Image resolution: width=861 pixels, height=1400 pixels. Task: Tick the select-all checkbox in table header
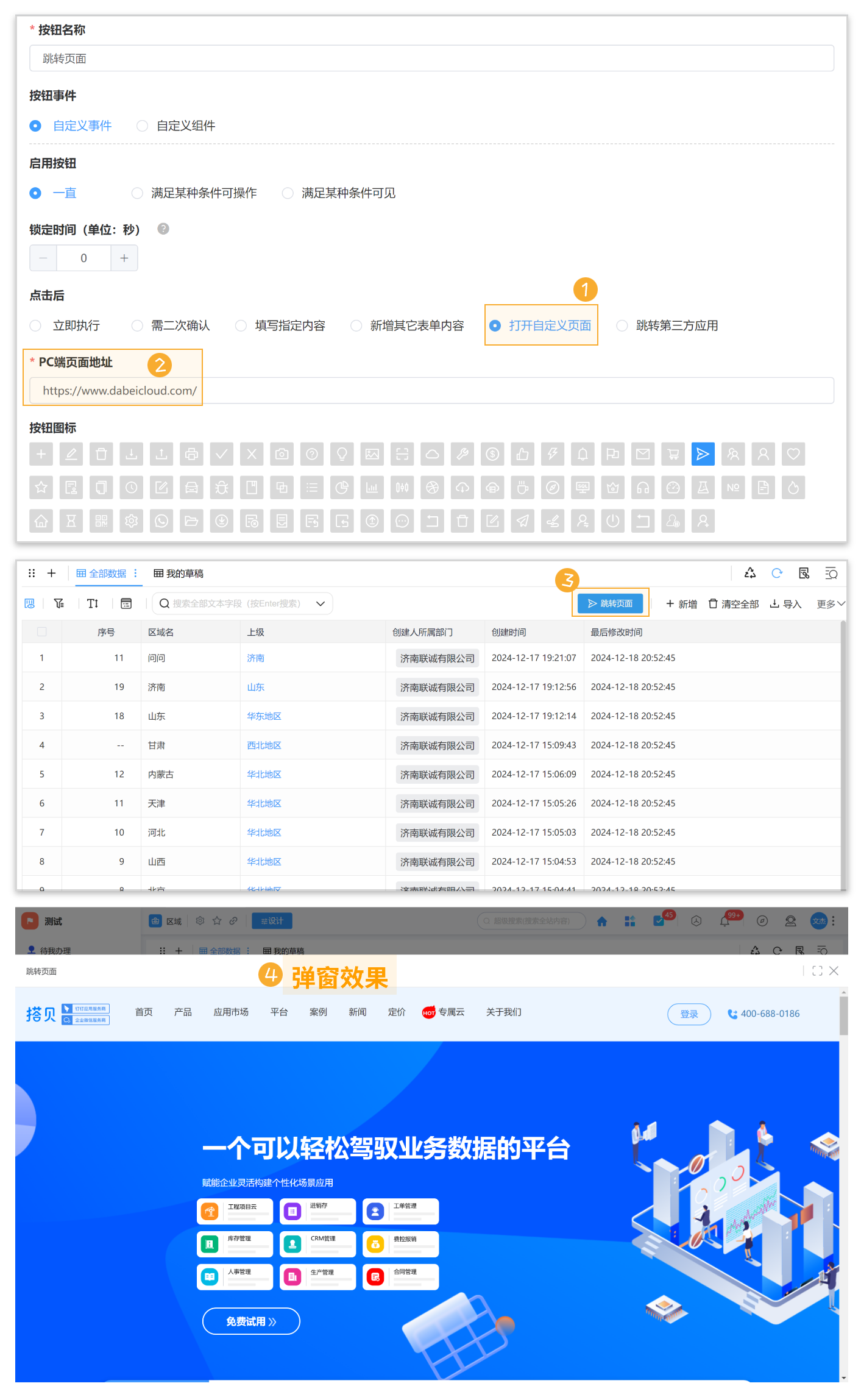[42, 631]
